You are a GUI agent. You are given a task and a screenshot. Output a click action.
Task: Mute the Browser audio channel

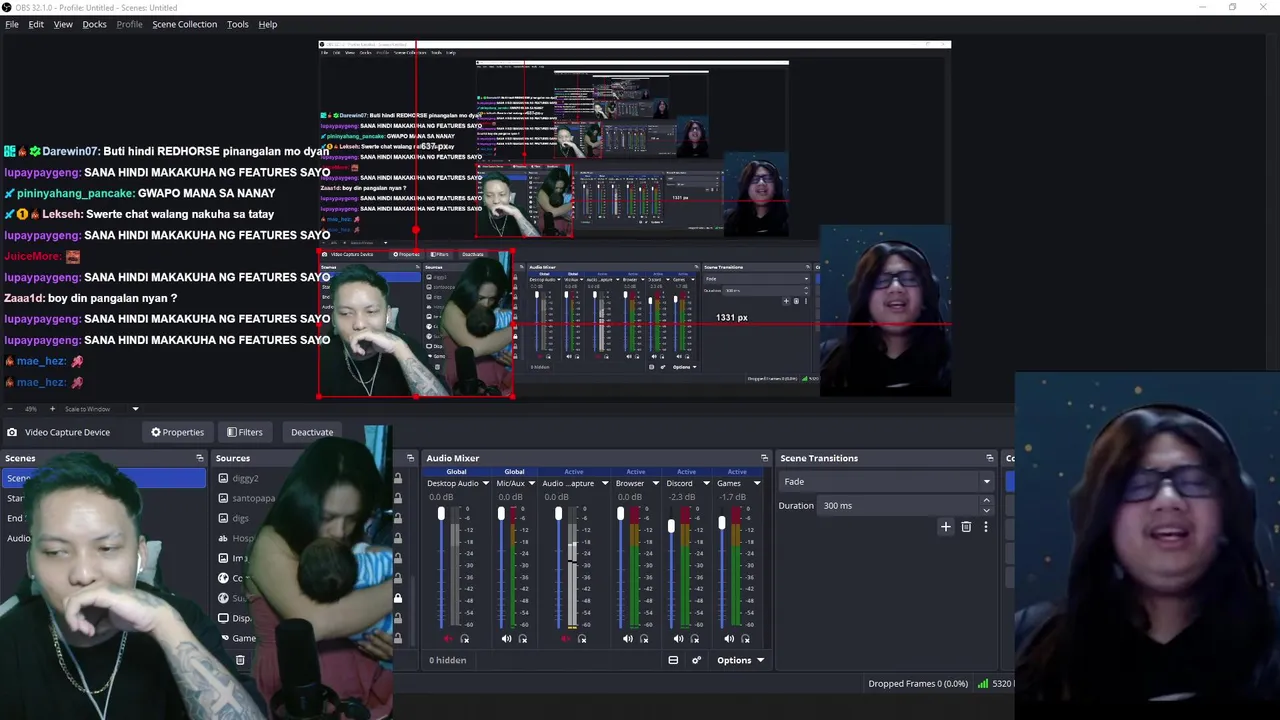pos(628,639)
